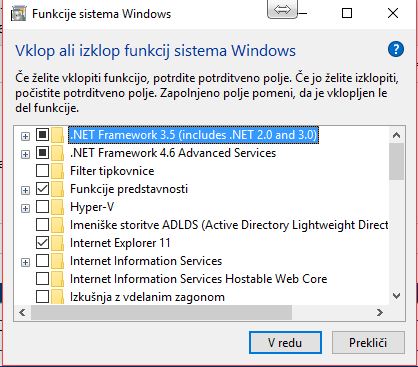Image resolution: width=418 pixels, height=367 pixels.
Task: Confirm with the V redu button
Action: point(285,343)
